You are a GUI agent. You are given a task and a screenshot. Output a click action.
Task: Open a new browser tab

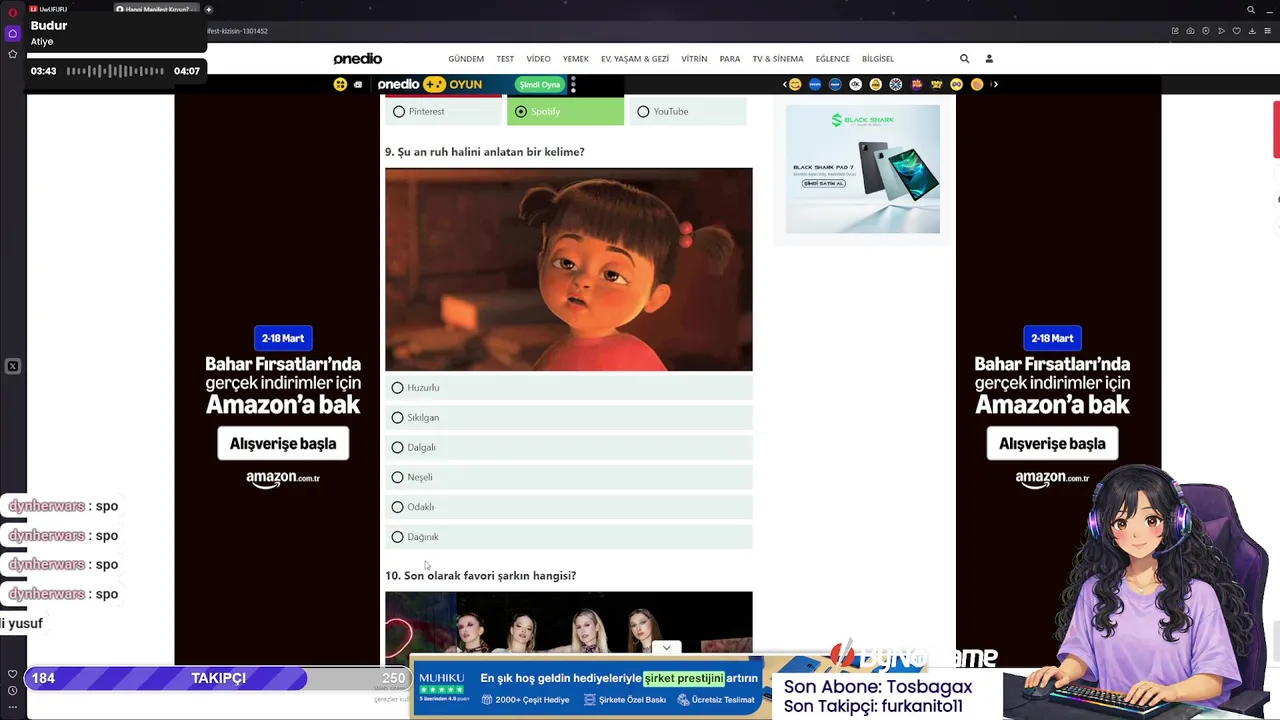click(208, 9)
